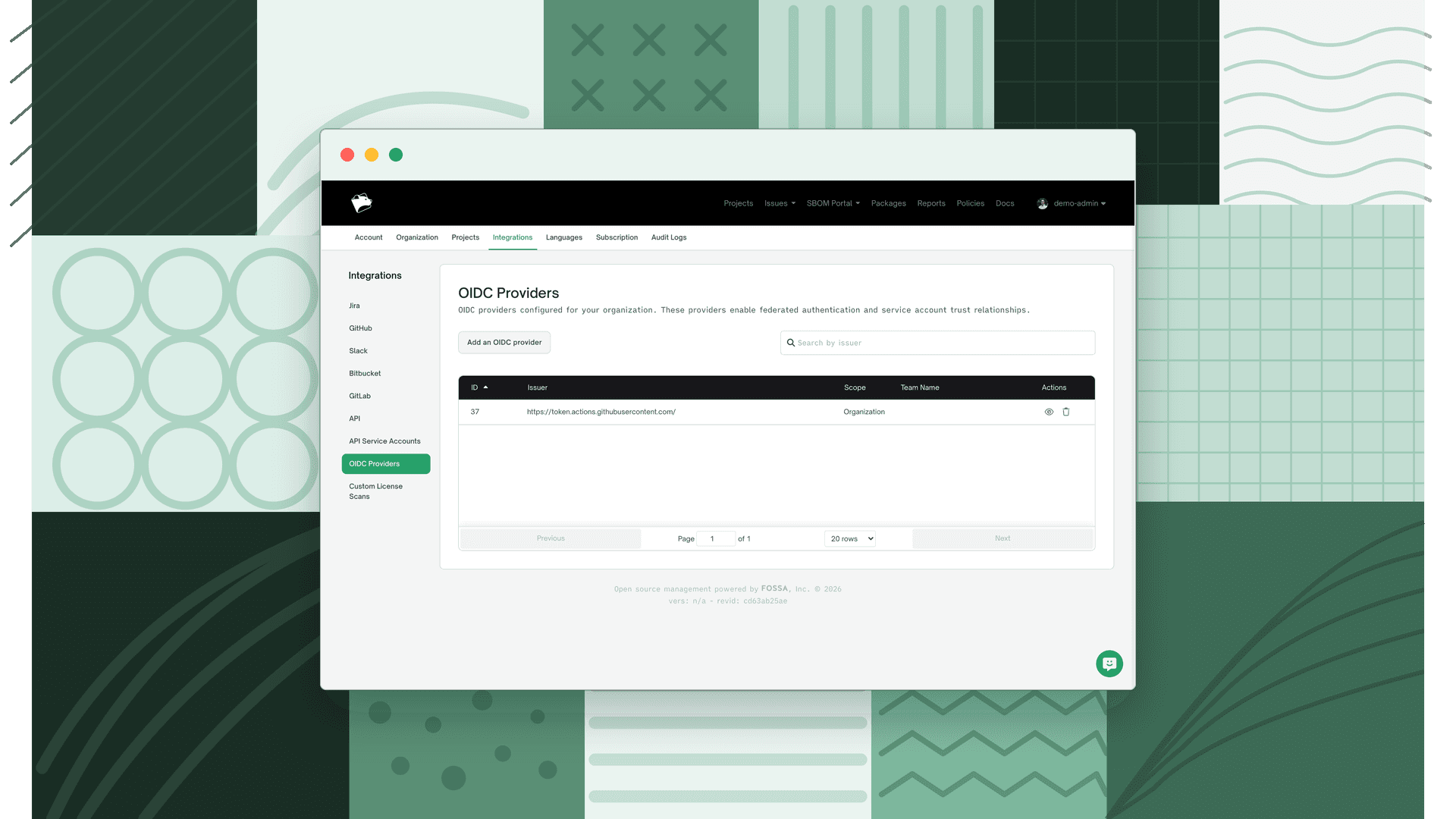The image size is (1456, 819).
Task: Click the FOSSA footer link
Action: 774,588
